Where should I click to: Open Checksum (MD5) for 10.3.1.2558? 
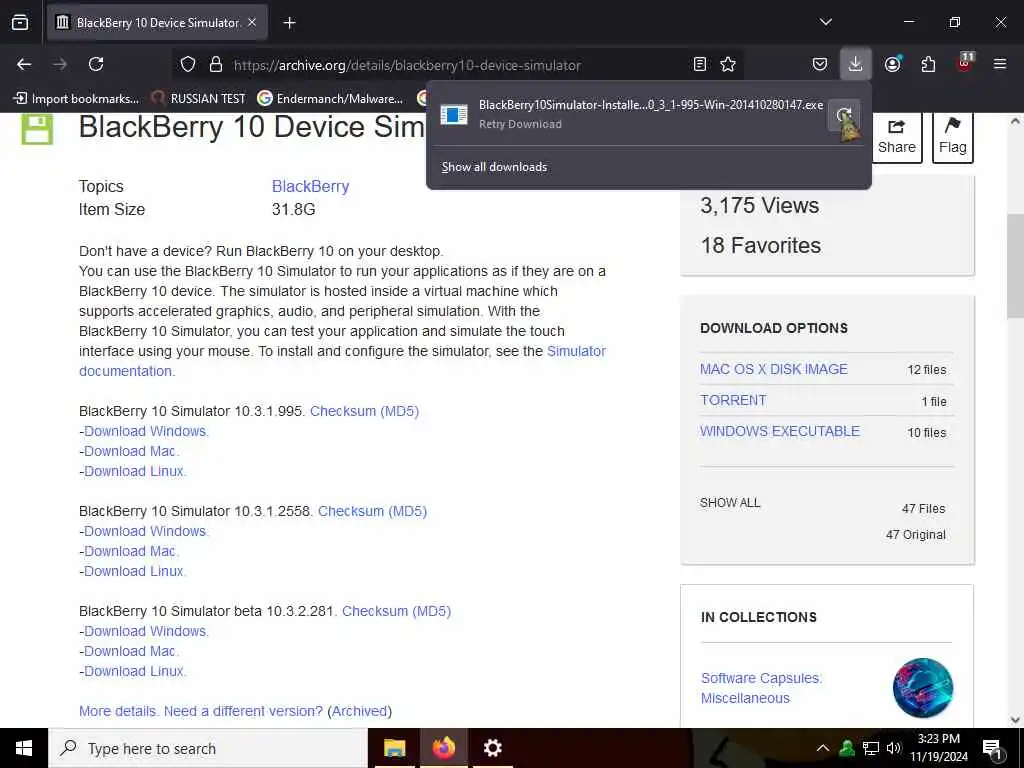click(372, 511)
